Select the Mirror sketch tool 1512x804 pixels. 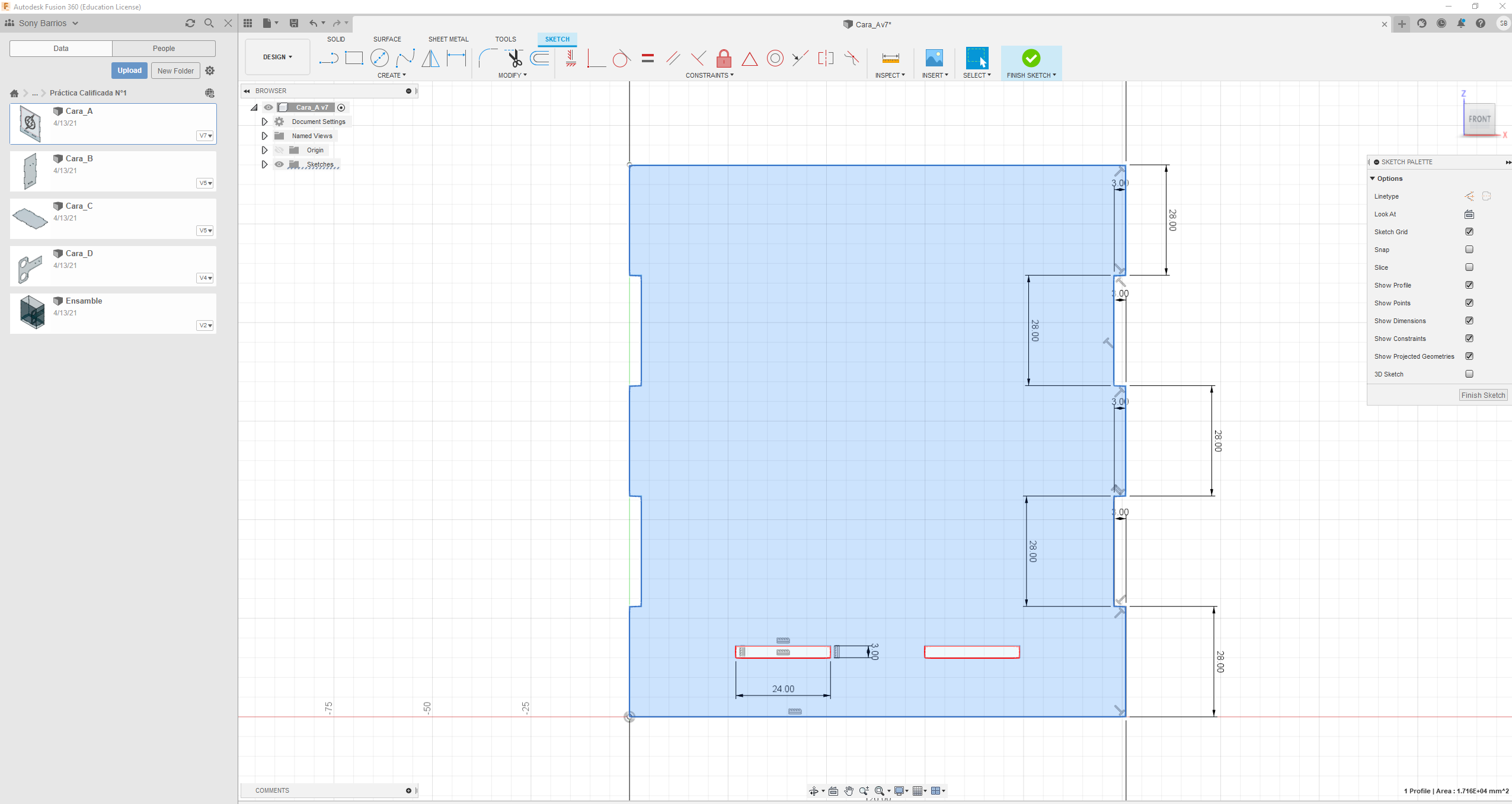coord(431,58)
